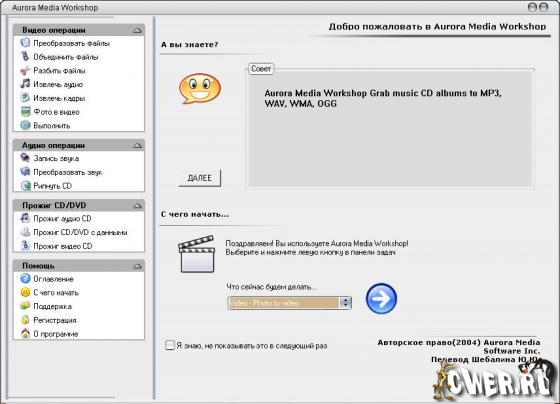The width and height of the screenshot is (560, 404).
Task: Click the smiley icon for С чего начать
Action: pyautogui.click(x=25, y=292)
